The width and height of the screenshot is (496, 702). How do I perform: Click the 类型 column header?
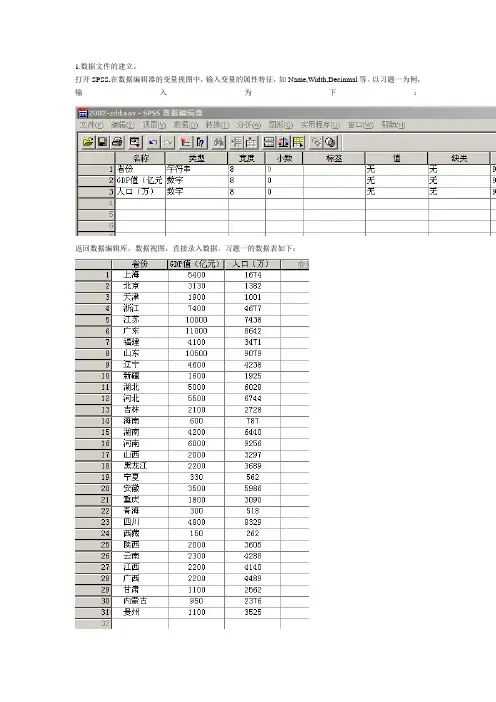click(197, 158)
